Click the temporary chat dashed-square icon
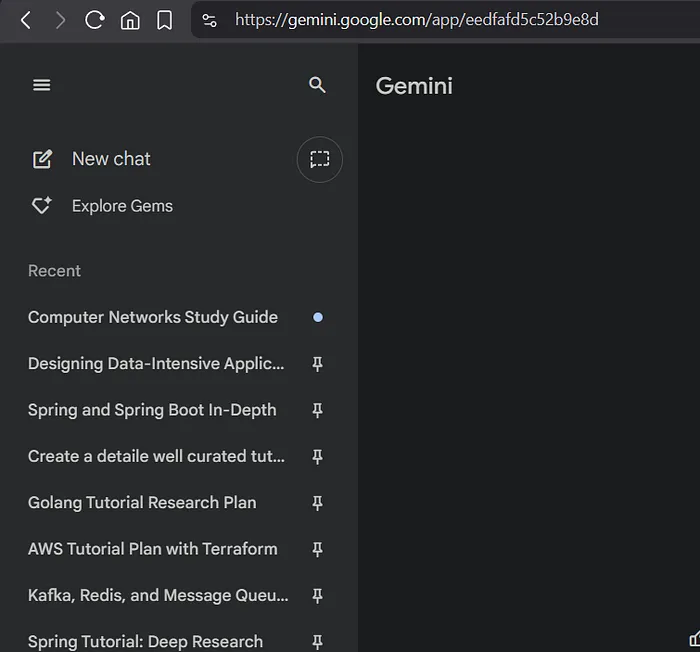 pyautogui.click(x=319, y=159)
